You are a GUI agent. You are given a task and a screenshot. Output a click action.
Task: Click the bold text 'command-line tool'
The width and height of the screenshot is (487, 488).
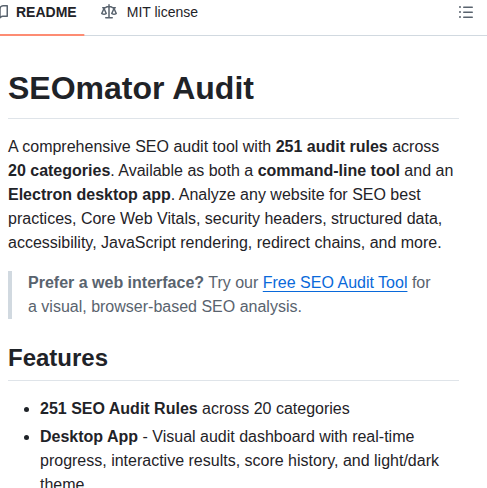click(x=329, y=171)
